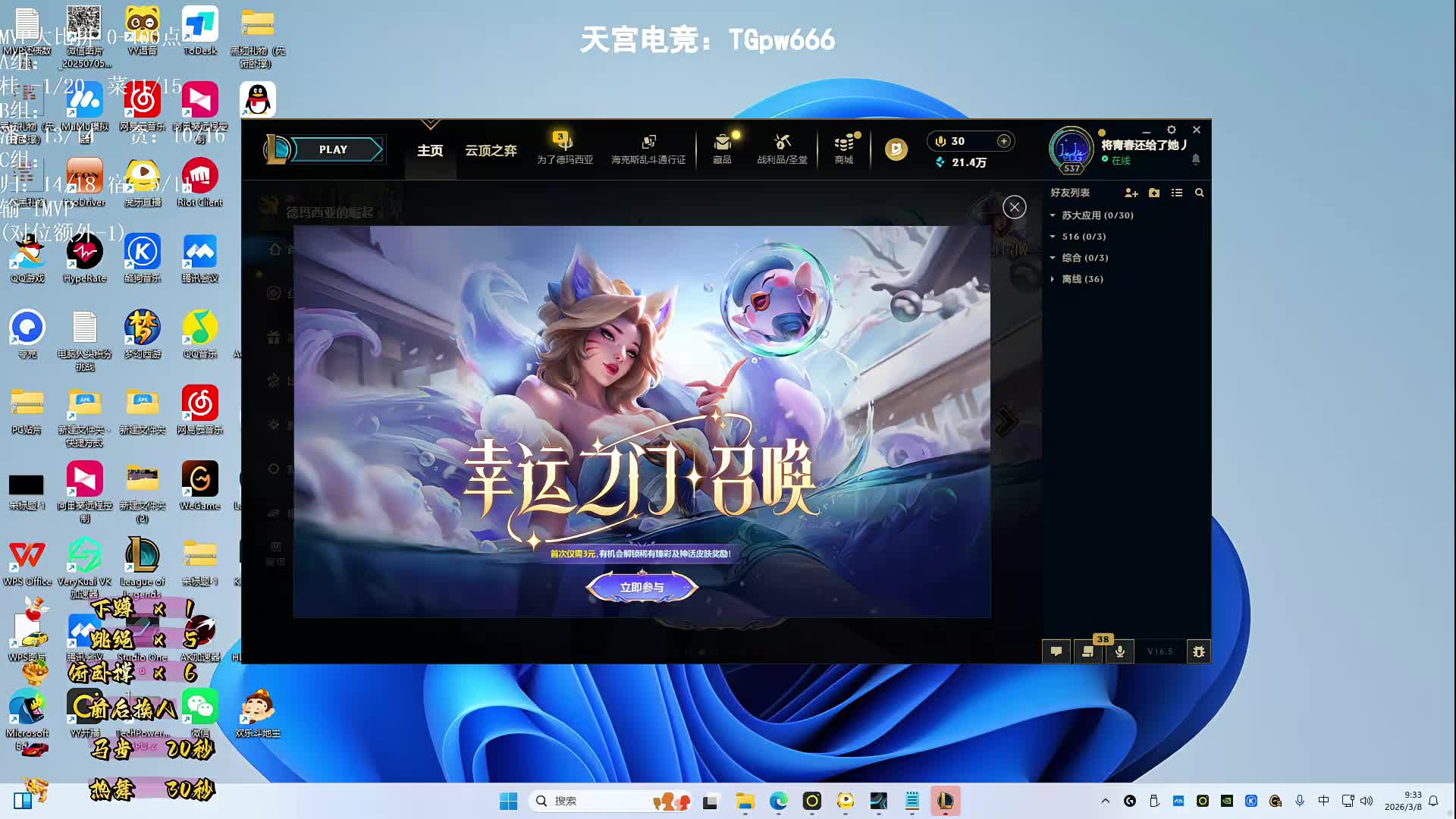Open friend list view options icon
Image resolution: width=1456 pixels, height=819 pixels.
[x=1177, y=193]
